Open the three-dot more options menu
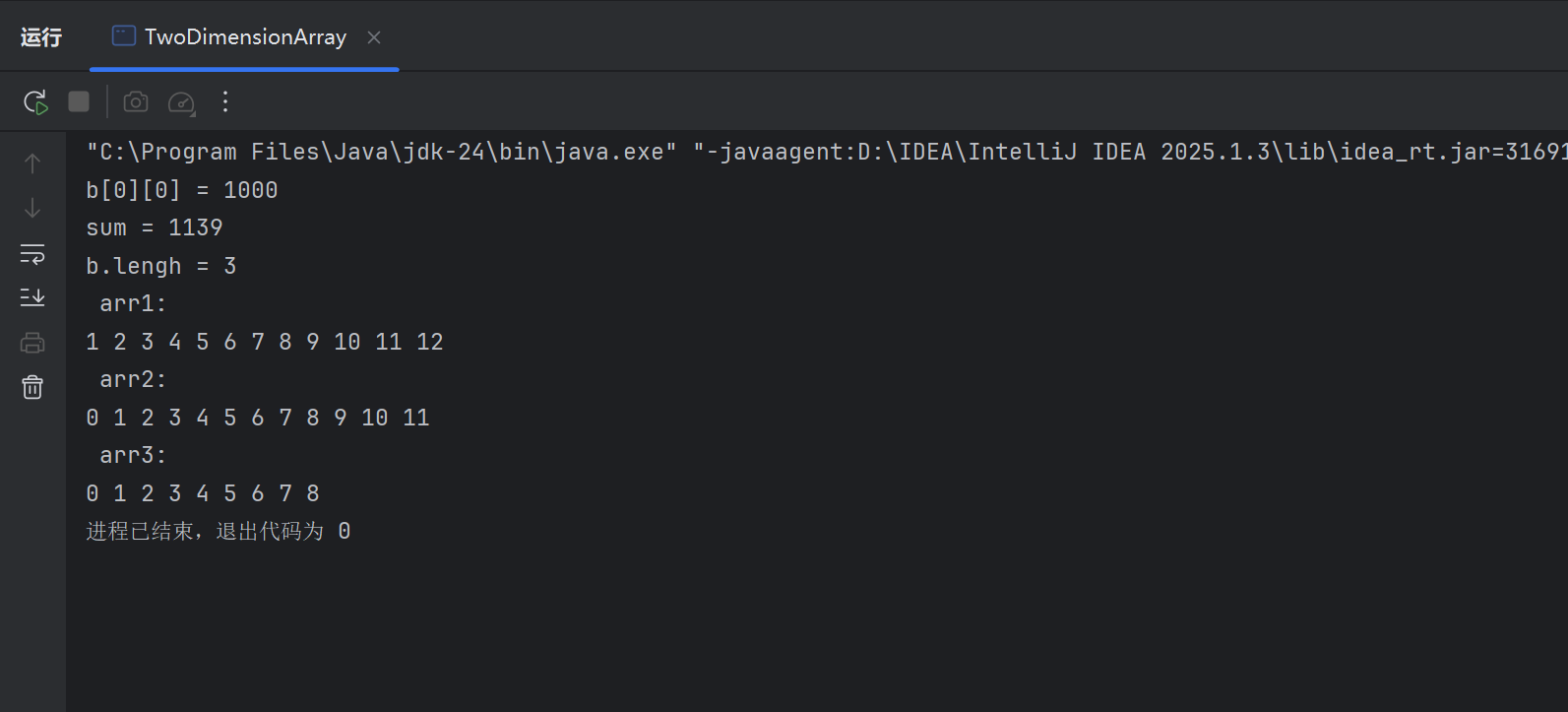 (225, 101)
